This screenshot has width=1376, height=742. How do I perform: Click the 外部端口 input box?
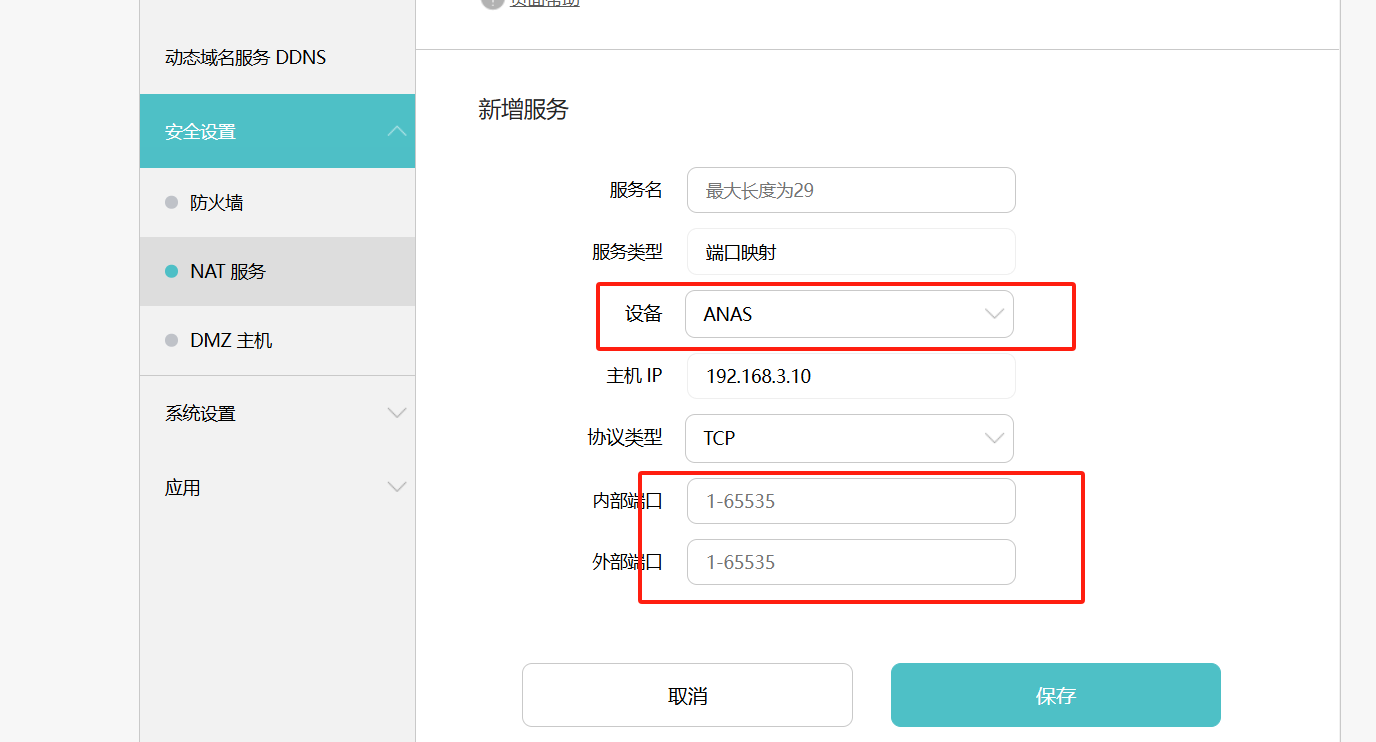[x=850, y=562]
